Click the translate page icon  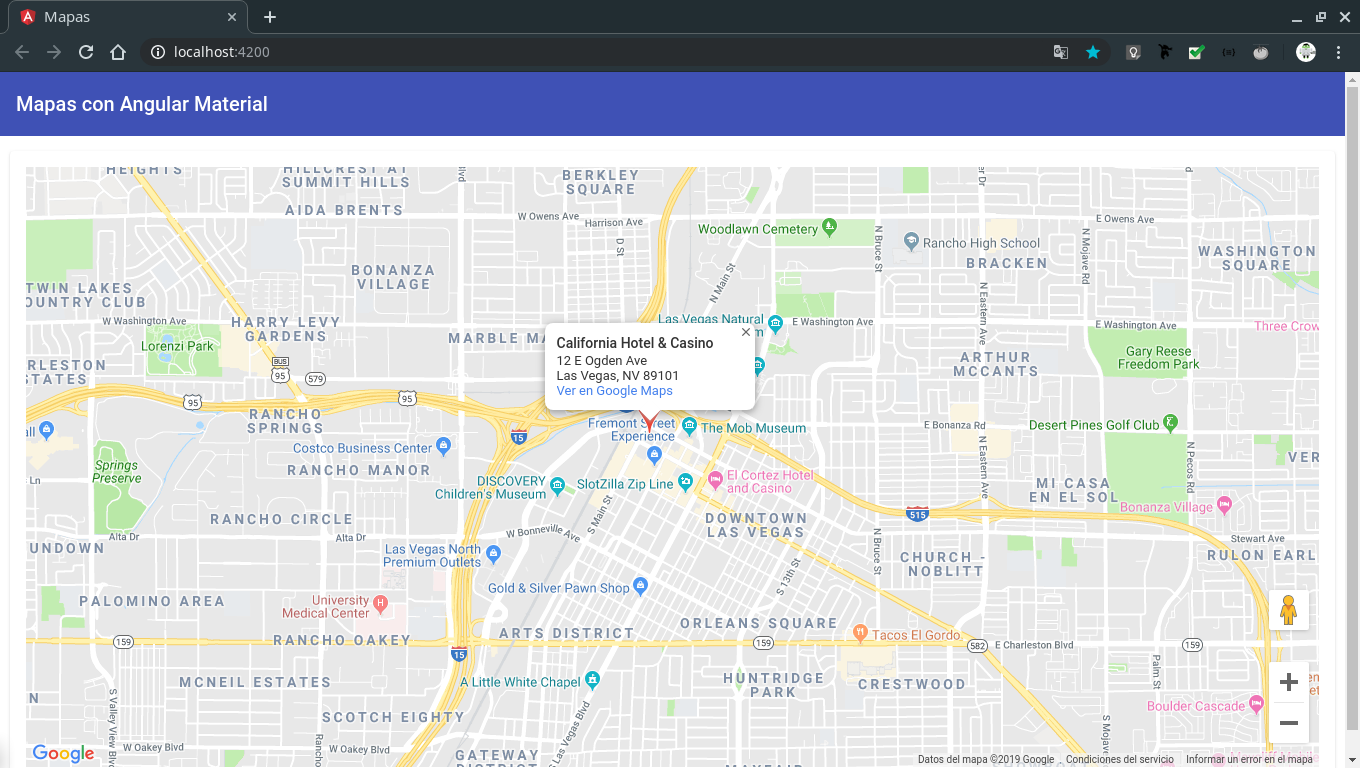(x=1061, y=52)
